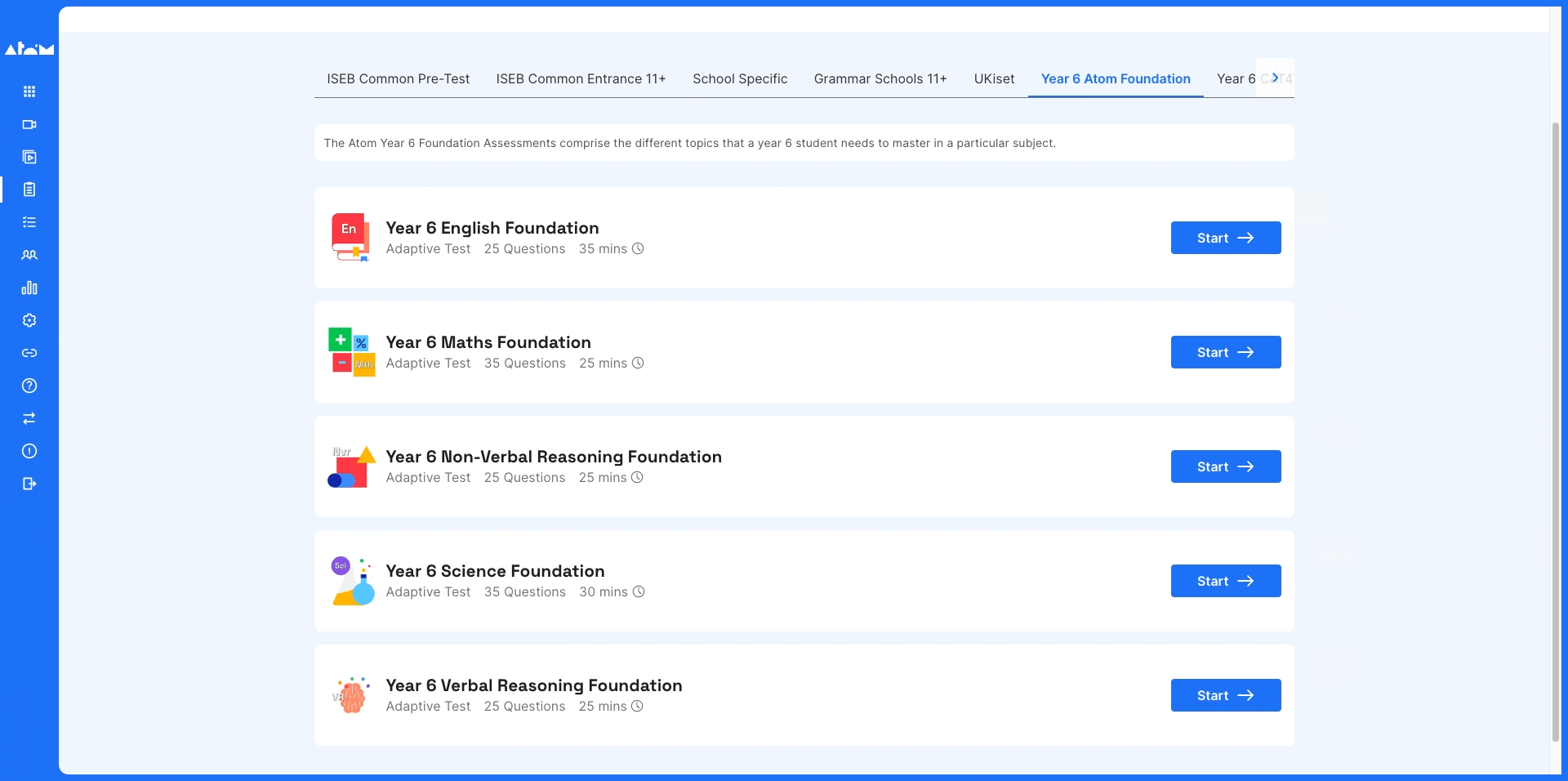This screenshot has width=1568, height=781.
Task: Open the people group icon in sidebar
Action: (x=29, y=255)
